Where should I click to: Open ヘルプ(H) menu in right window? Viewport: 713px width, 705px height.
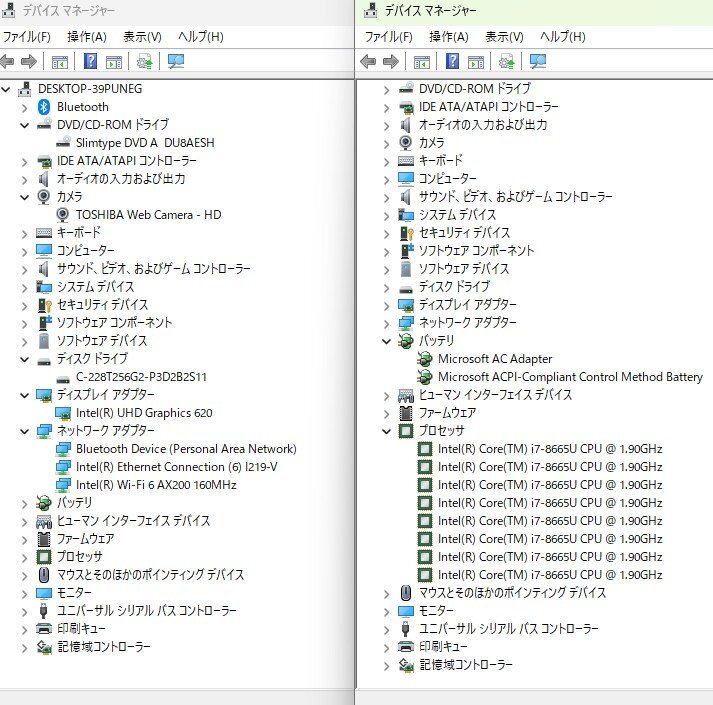562,37
